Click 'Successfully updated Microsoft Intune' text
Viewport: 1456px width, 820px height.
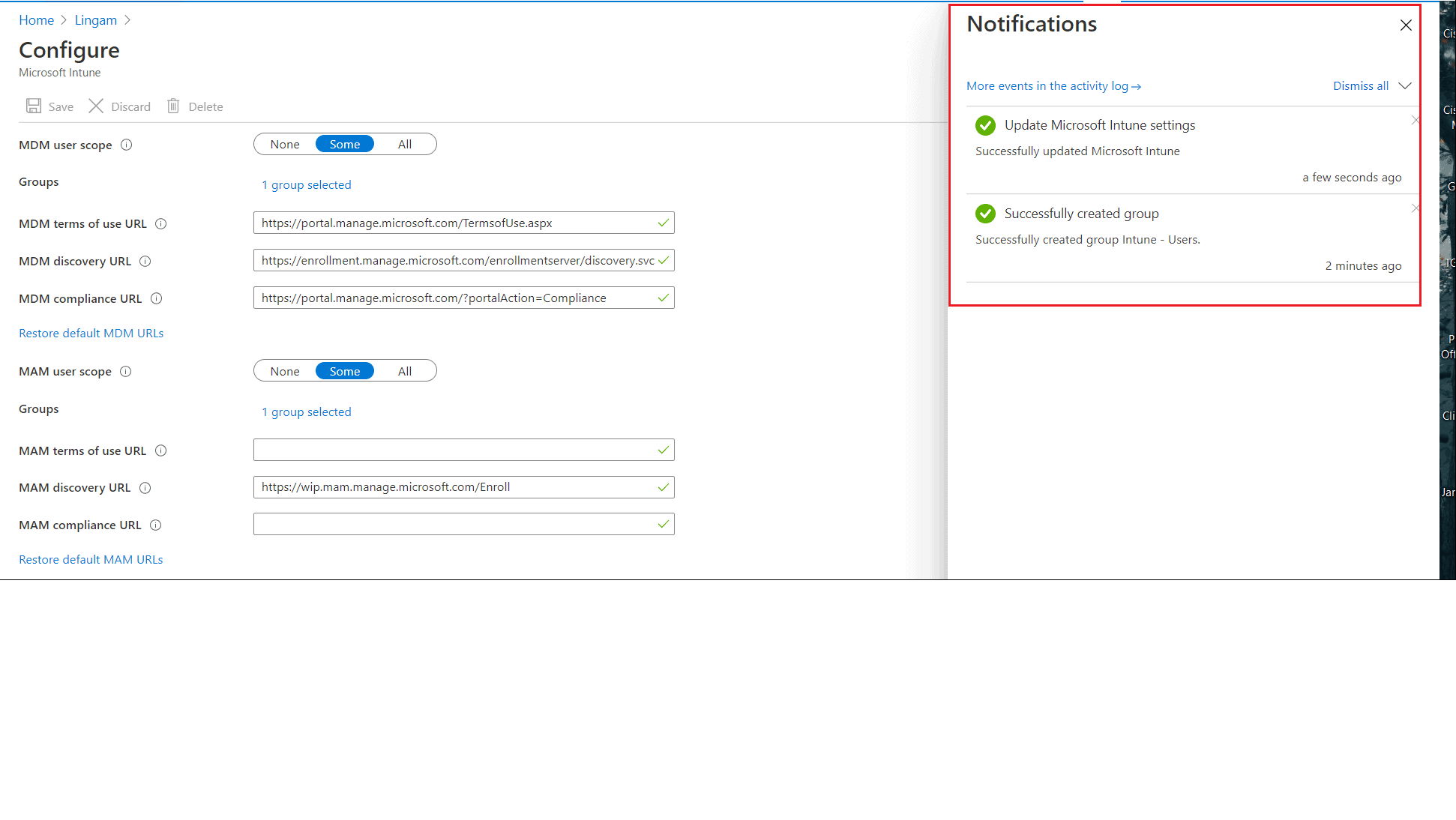pos(1077,151)
